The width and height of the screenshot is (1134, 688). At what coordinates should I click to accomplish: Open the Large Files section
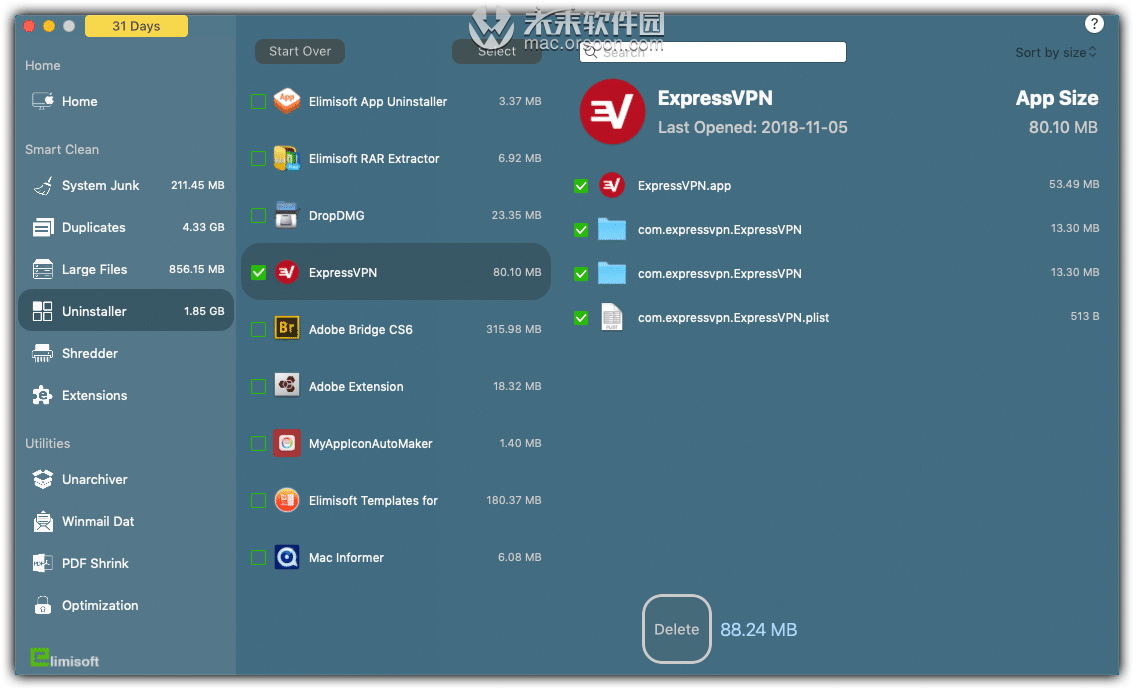(x=126, y=270)
